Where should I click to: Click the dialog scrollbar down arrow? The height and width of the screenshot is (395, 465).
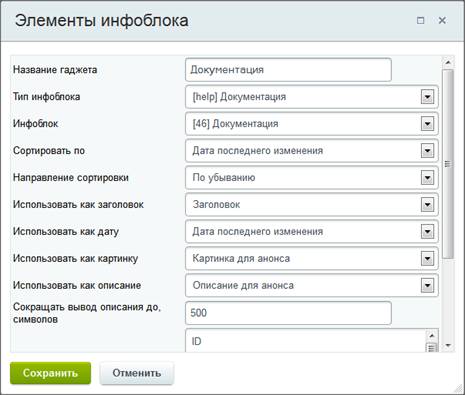pyautogui.click(x=448, y=345)
